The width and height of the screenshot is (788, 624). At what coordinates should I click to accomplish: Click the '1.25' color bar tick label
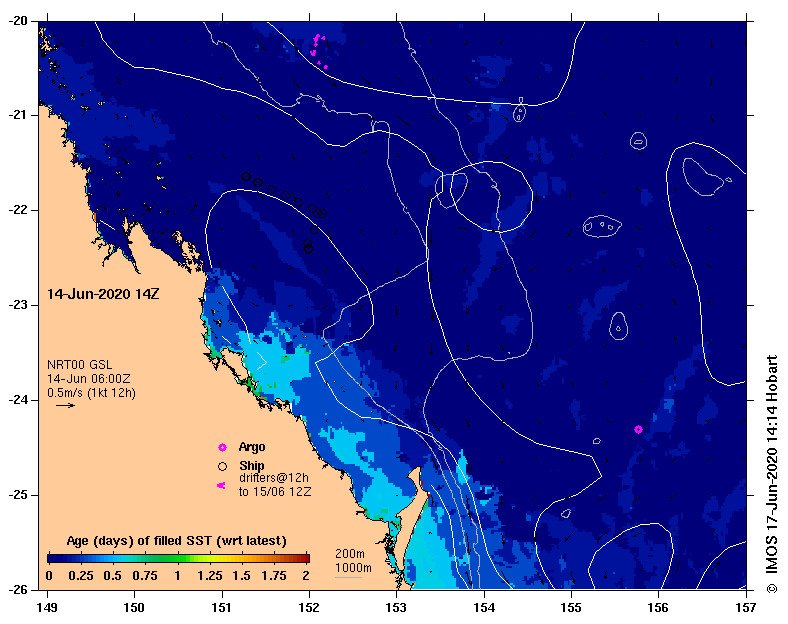(x=210, y=576)
